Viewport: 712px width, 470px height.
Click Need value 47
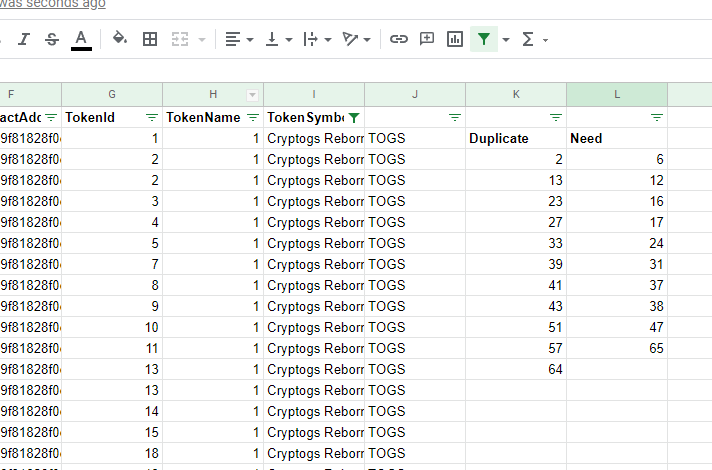pyautogui.click(x=617, y=327)
